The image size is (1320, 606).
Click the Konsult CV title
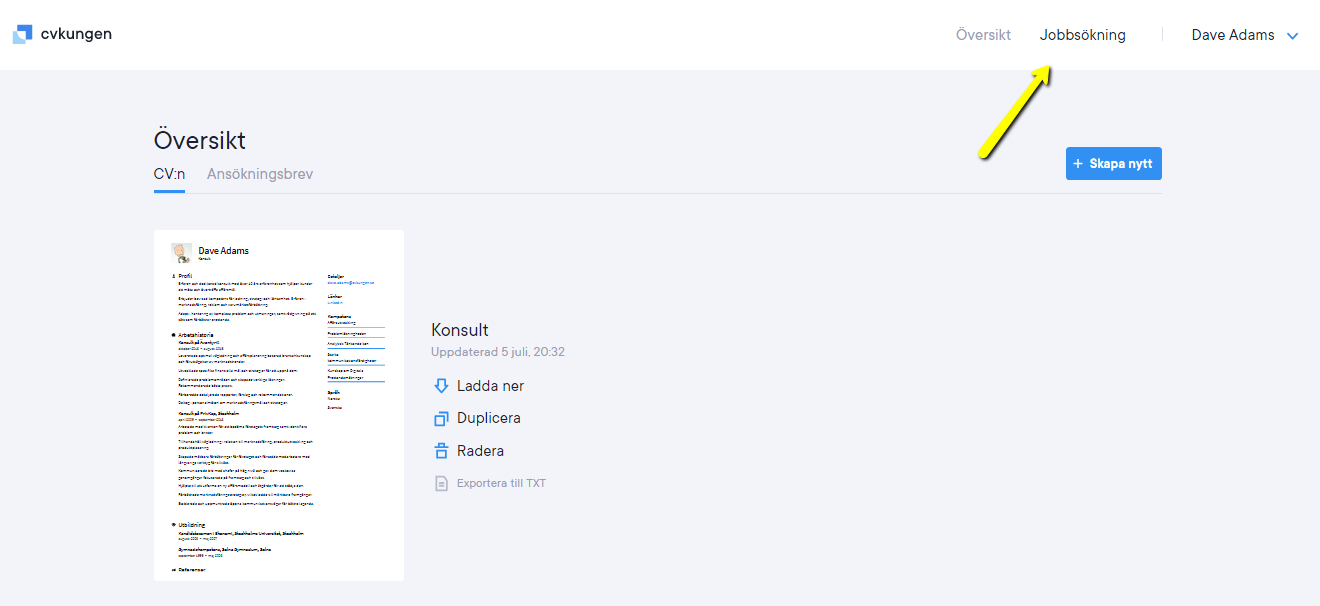click(459, 330)
